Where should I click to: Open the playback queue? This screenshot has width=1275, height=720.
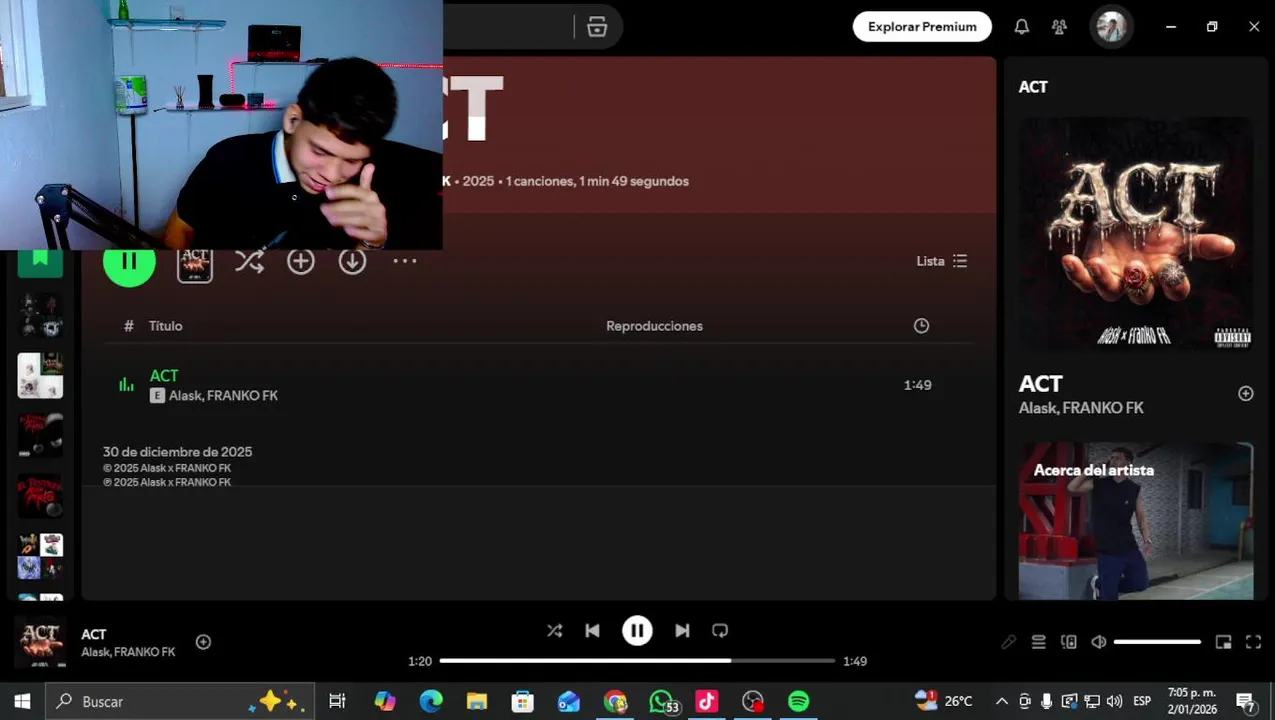(x=1038, y=642)
